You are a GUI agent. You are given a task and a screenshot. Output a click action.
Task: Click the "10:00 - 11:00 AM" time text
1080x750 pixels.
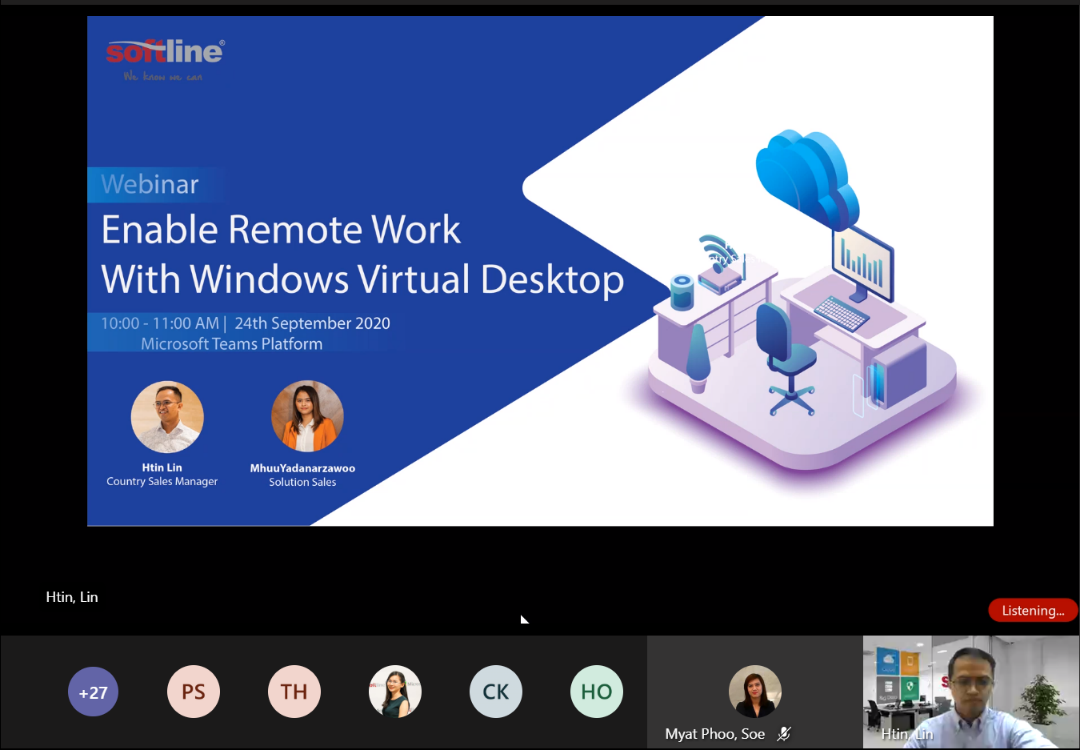click(x=160, y=323)
